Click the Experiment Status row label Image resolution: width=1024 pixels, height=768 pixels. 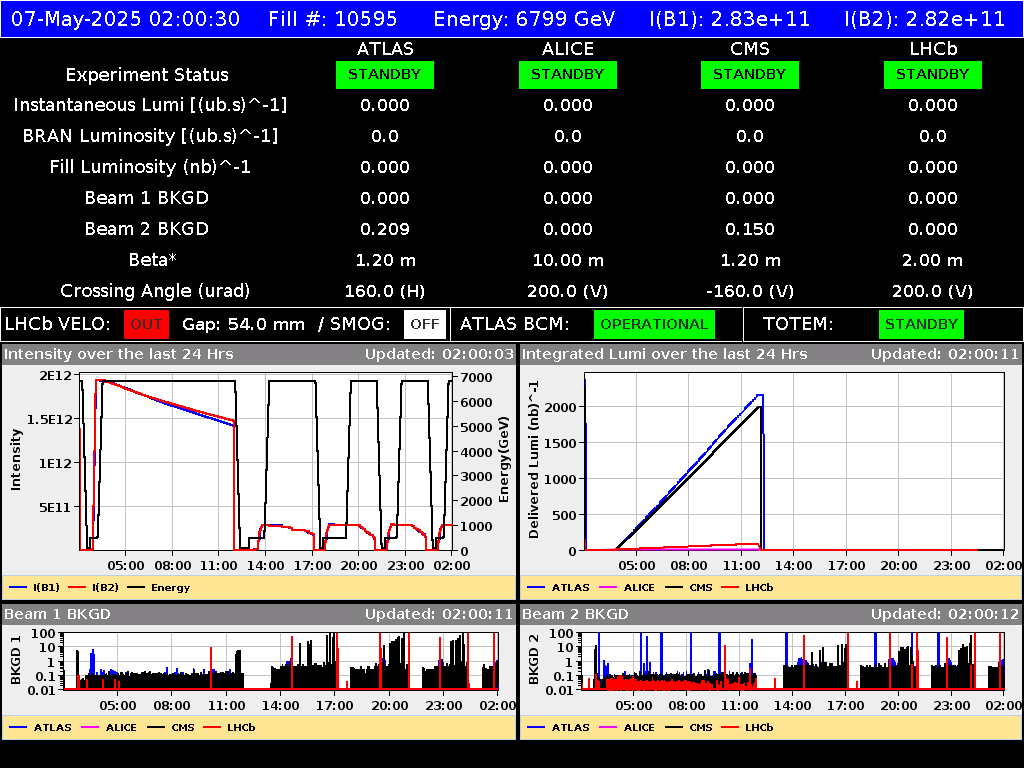[147, 74]
